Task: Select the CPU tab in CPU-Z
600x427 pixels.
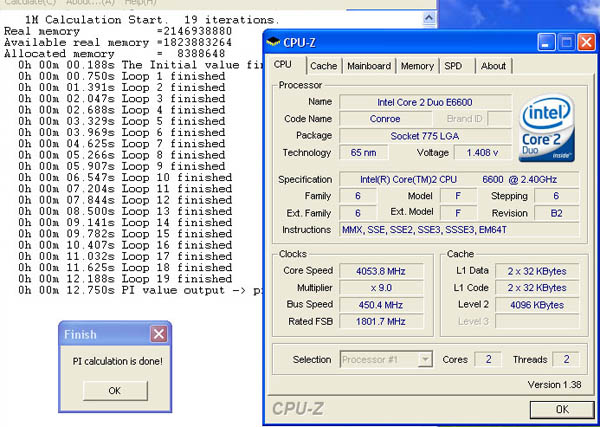Action: pyautogui.click(x=283, y=65)
